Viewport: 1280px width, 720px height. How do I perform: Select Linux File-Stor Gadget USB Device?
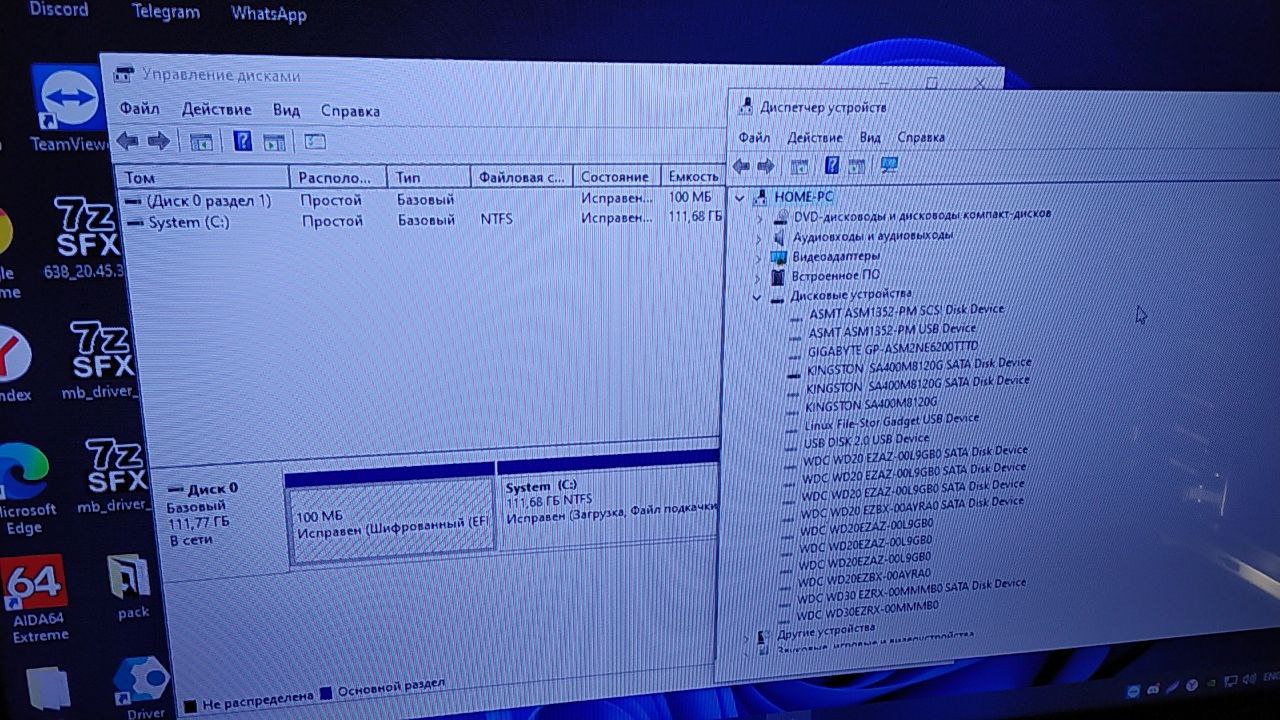pyautogui.click(x=892, y=421)
